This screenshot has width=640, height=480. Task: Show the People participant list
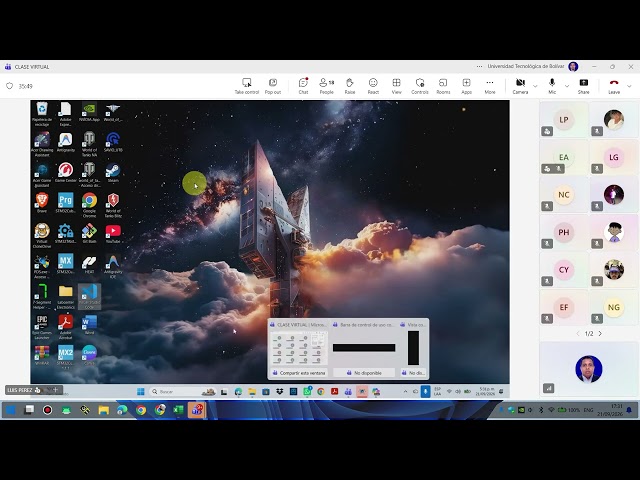[327, 86]
